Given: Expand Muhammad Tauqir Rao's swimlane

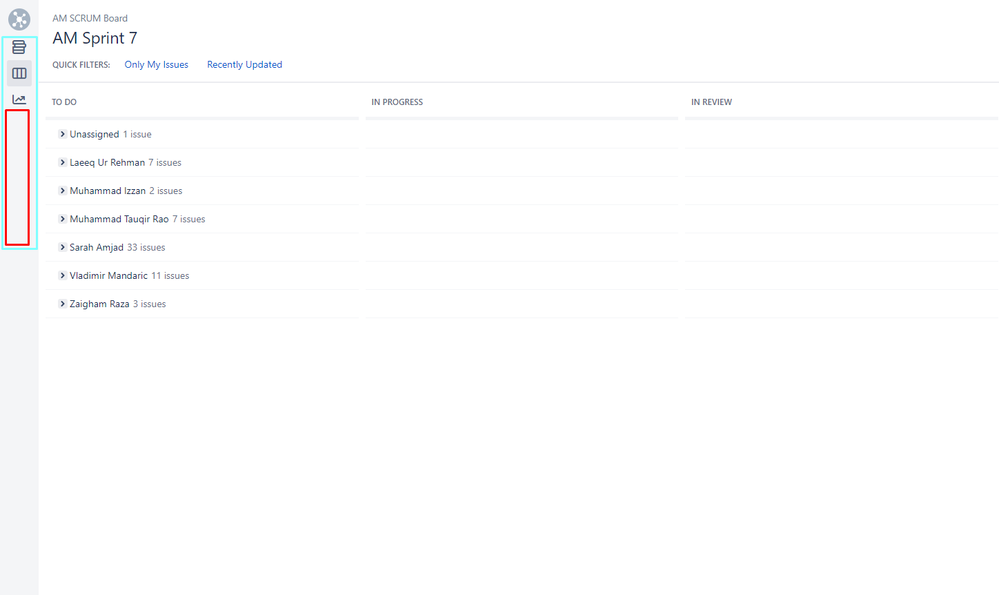Looking at the screenshot, I should pyautogui.click(x=62, y=219).
